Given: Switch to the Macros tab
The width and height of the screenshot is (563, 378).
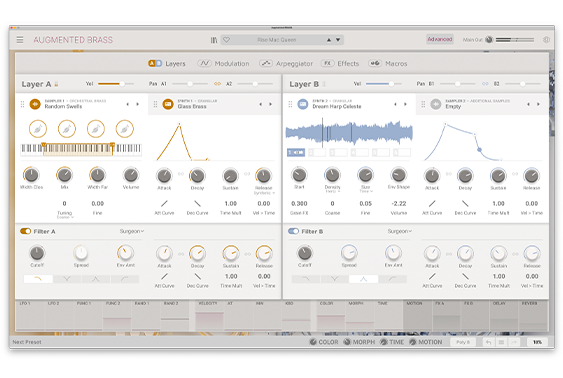Looking at the screenshot, I should tap(388, 64).
